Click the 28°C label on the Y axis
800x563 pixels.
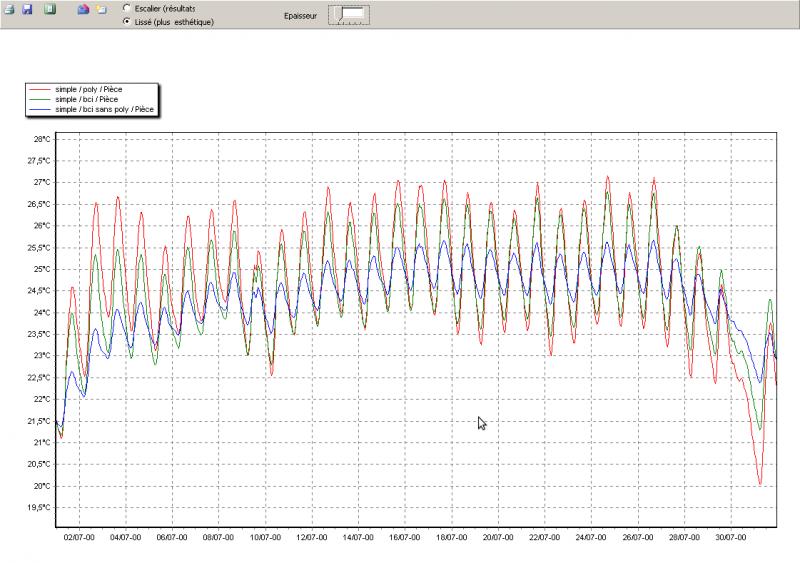(40, 139)
